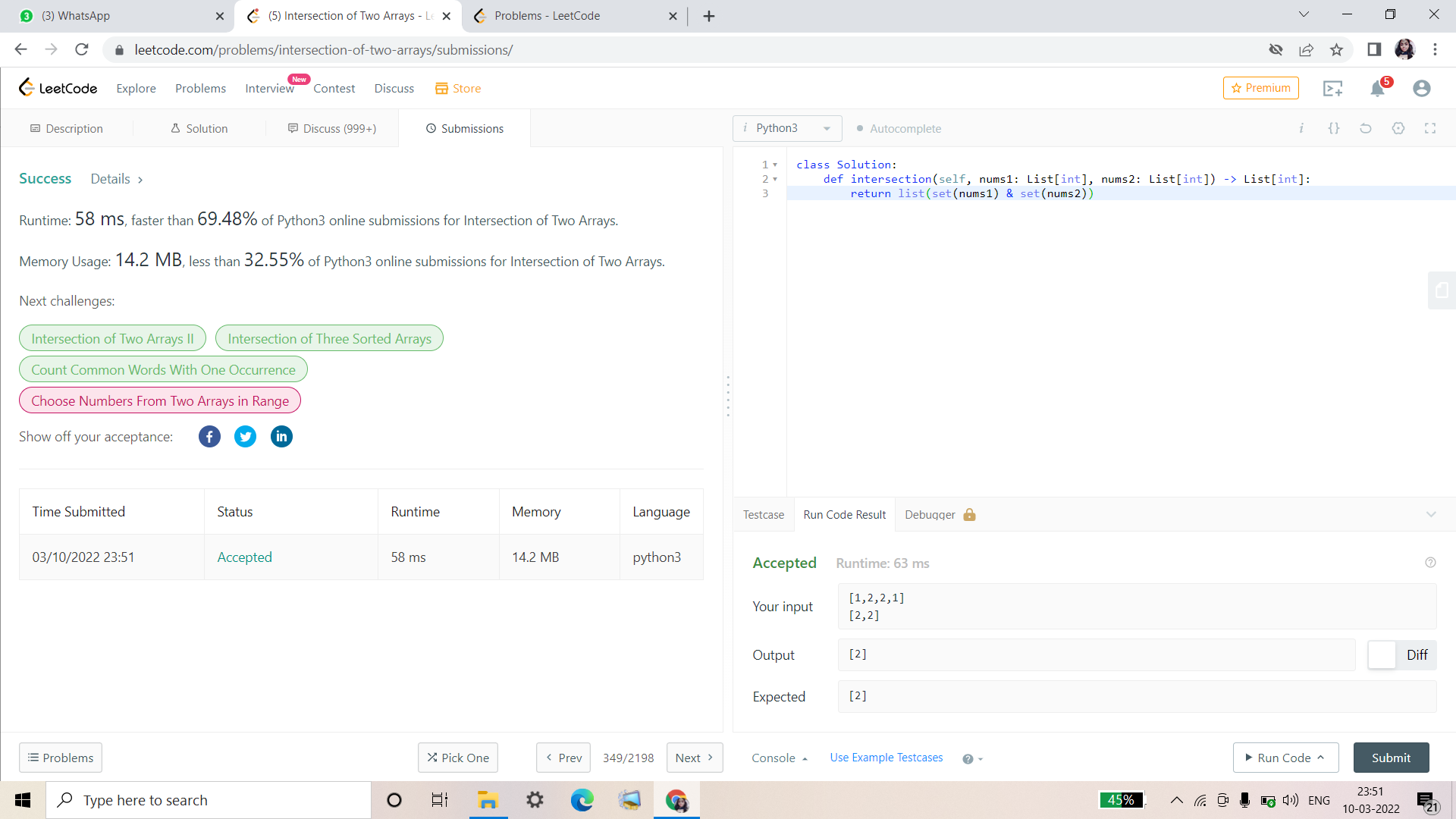Switch to the Description tab
Viewport: 1456px width, 819px height.
click(67, 129)
